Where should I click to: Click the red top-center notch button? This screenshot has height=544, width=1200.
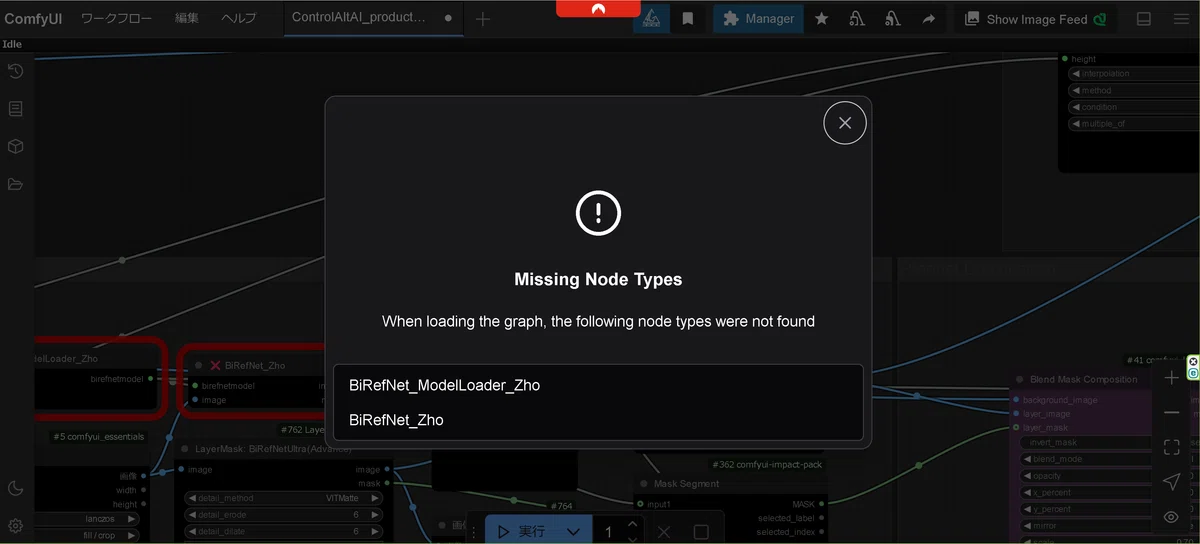pos(598,8)
